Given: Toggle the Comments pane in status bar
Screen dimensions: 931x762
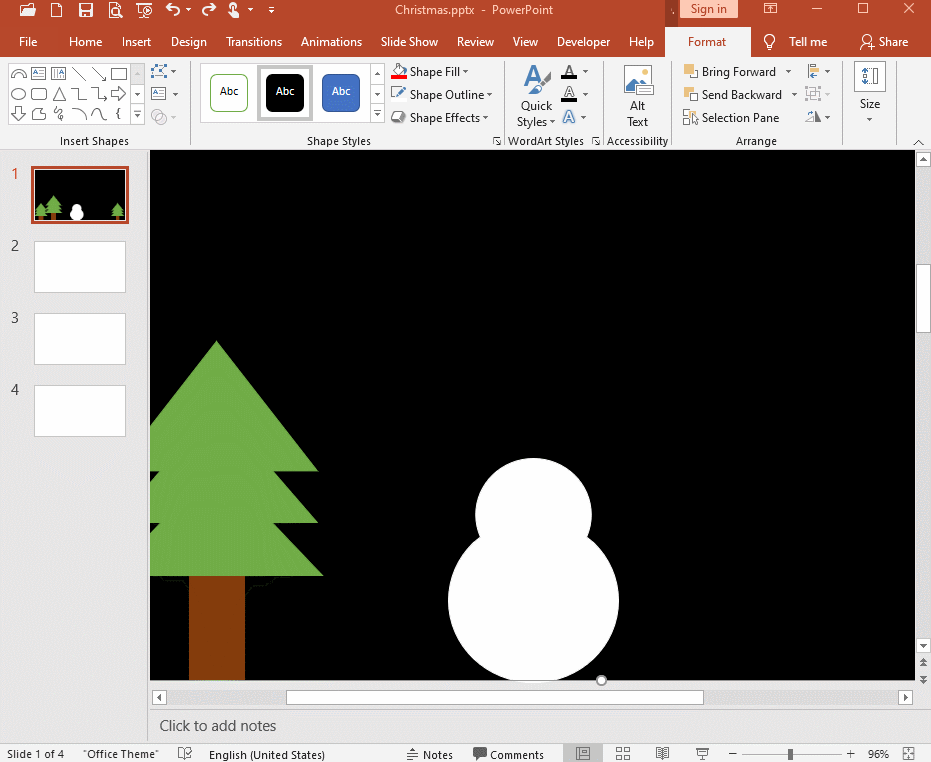Looking at the screenshot, I should tap(508, 754).
